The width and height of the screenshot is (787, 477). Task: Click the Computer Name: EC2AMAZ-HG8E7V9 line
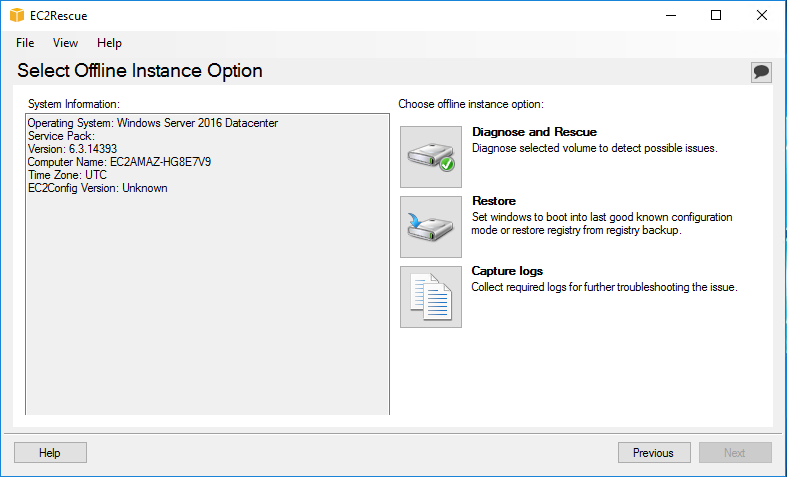tap(119, 162)
